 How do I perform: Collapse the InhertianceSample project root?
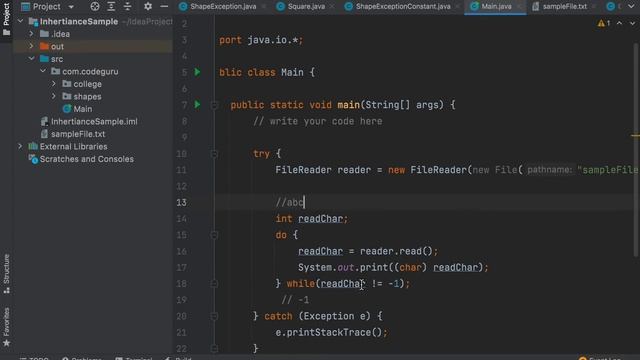[20, 21]
